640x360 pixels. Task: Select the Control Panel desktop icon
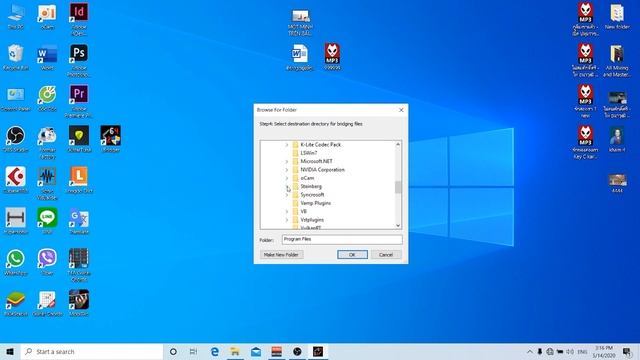(16, 99)
